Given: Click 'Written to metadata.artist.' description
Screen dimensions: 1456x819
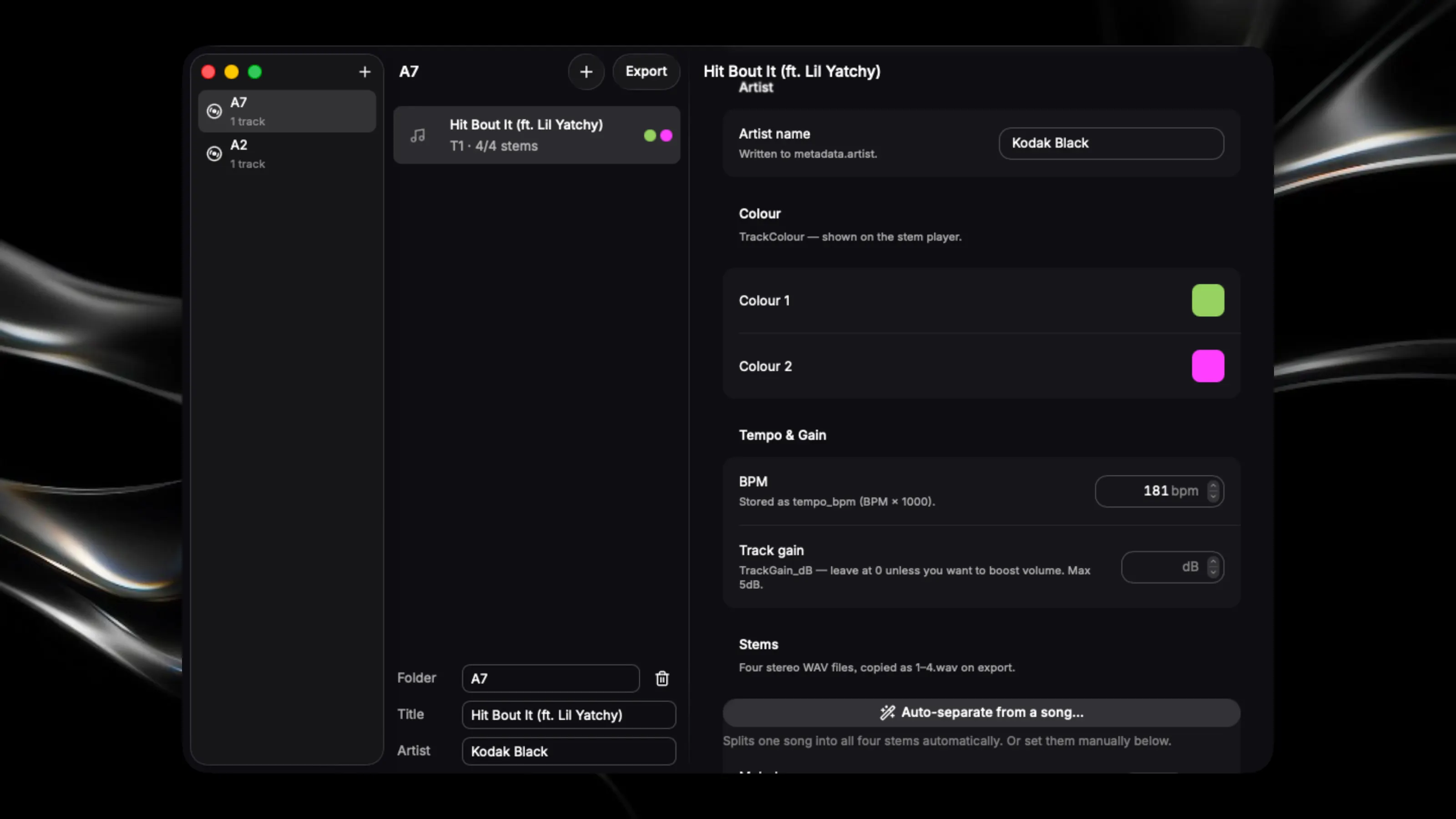Looking at the screenshot, I should (x=808, y=154).
